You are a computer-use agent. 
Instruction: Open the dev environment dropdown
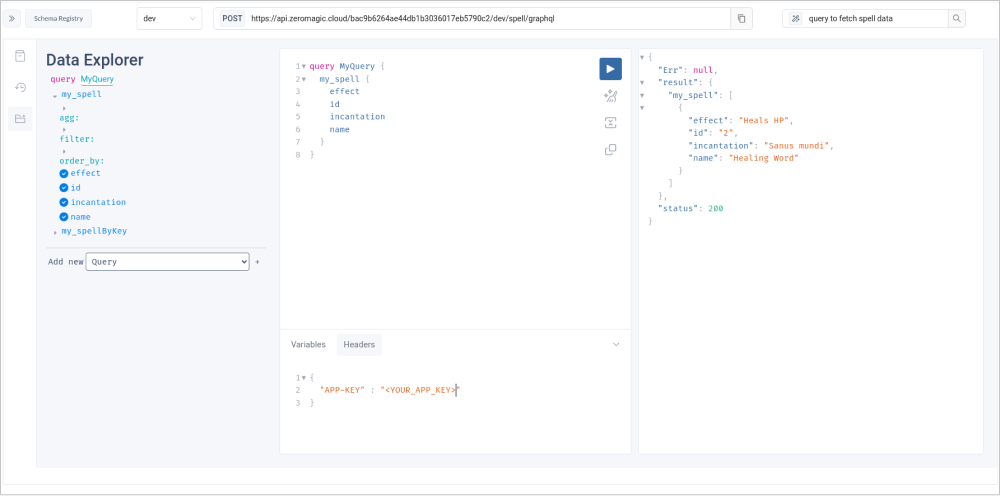click(x=169, y=18)
